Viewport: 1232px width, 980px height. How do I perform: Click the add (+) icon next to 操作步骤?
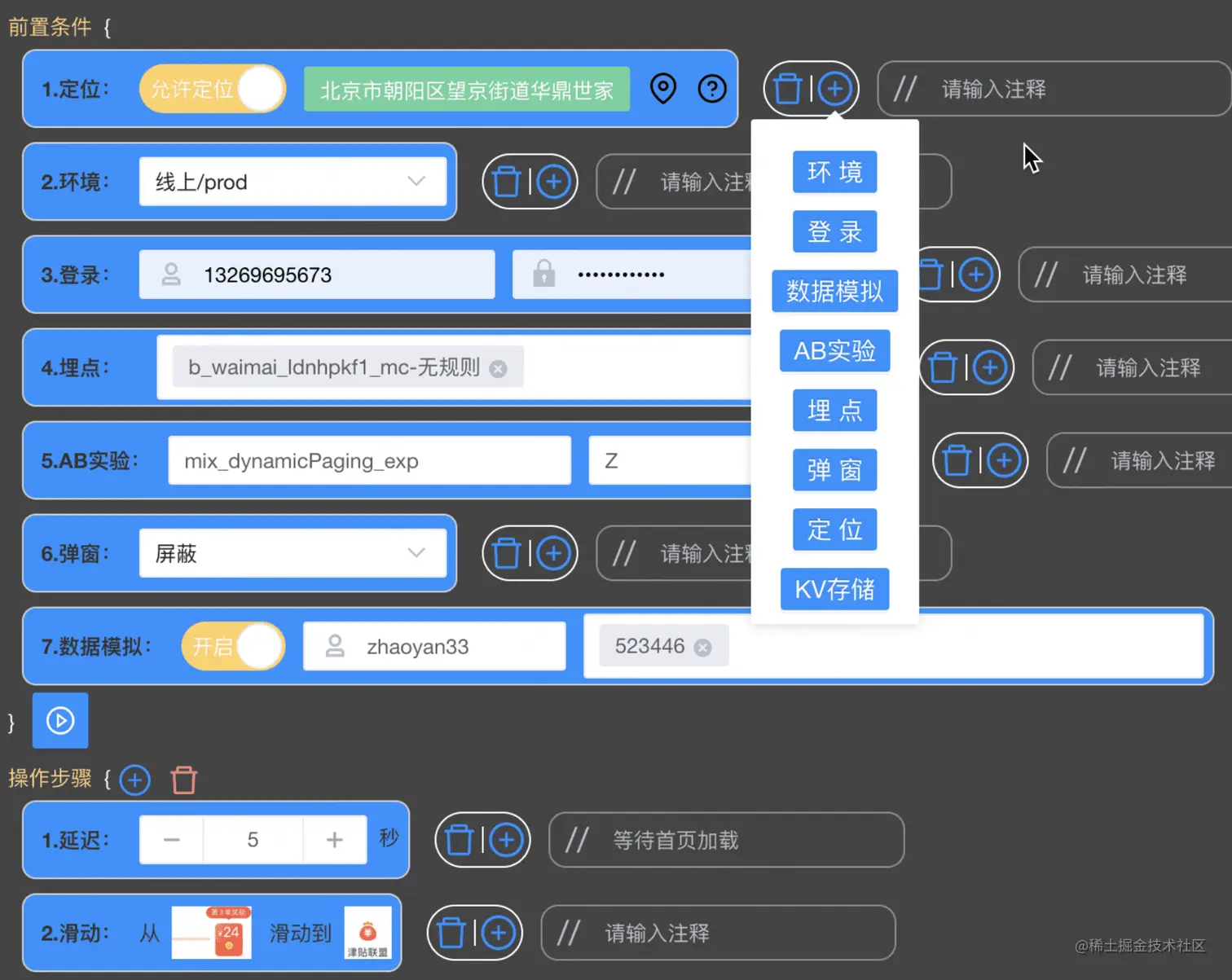(x=134, y=780)
